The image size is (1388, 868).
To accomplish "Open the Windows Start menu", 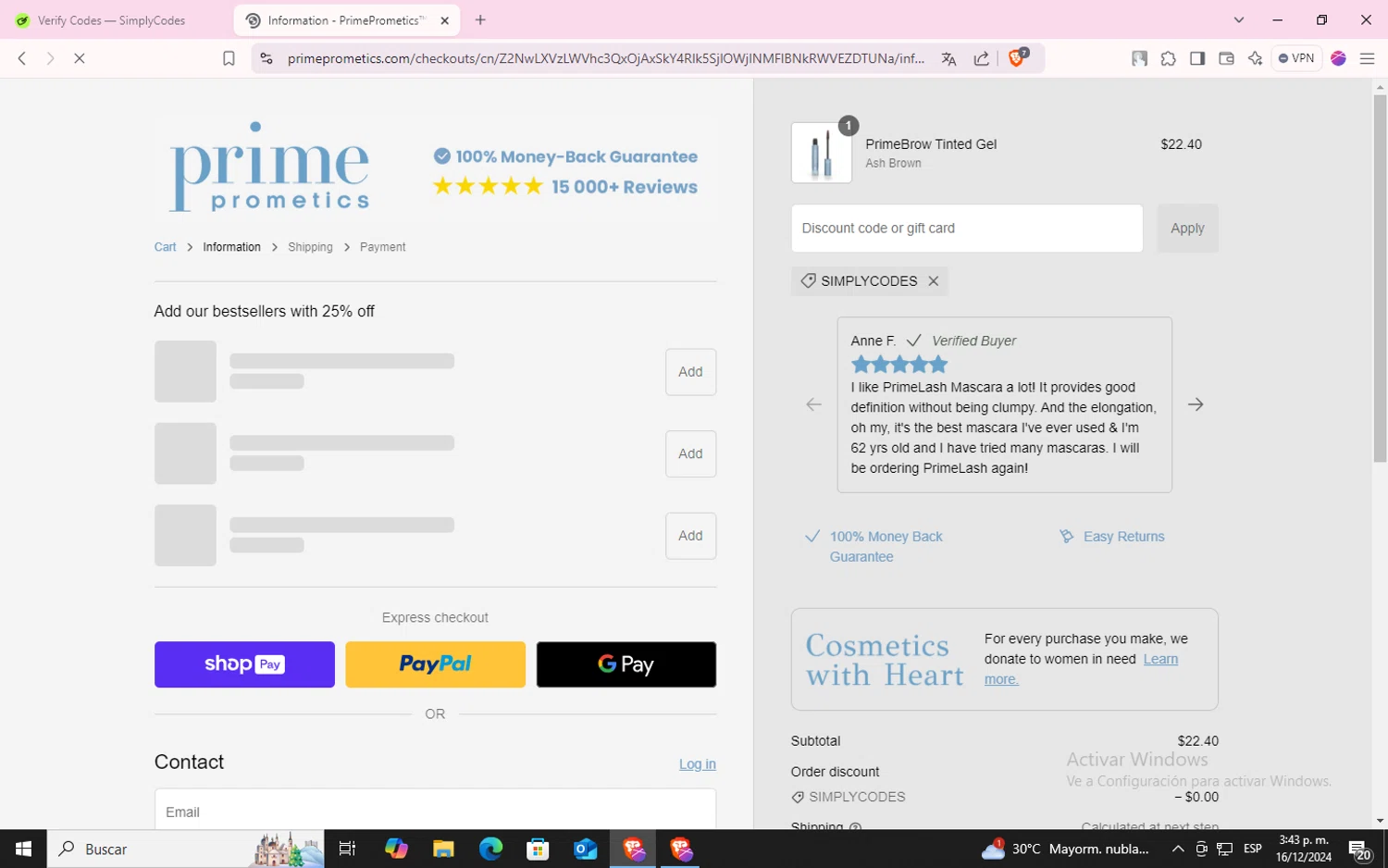I will (23, 849).
